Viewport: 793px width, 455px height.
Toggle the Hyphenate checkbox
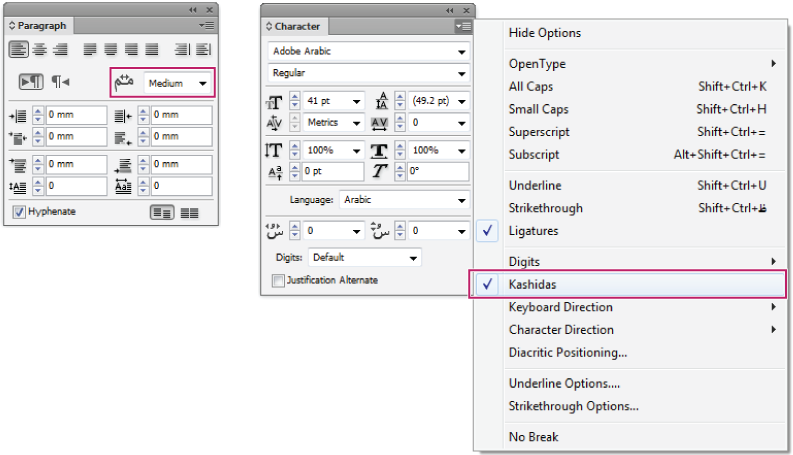coord(19,212)
